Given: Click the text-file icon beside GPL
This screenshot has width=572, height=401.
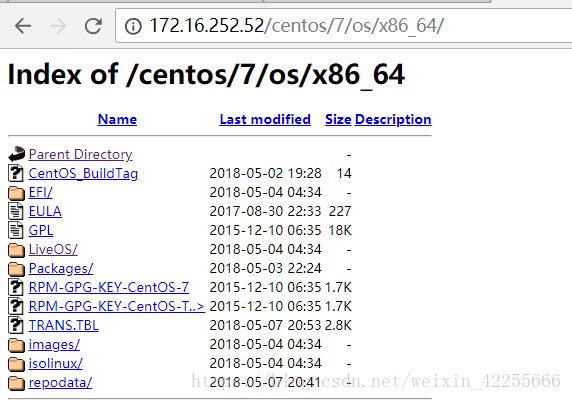Looking at the screenshot, I should 16,230.
